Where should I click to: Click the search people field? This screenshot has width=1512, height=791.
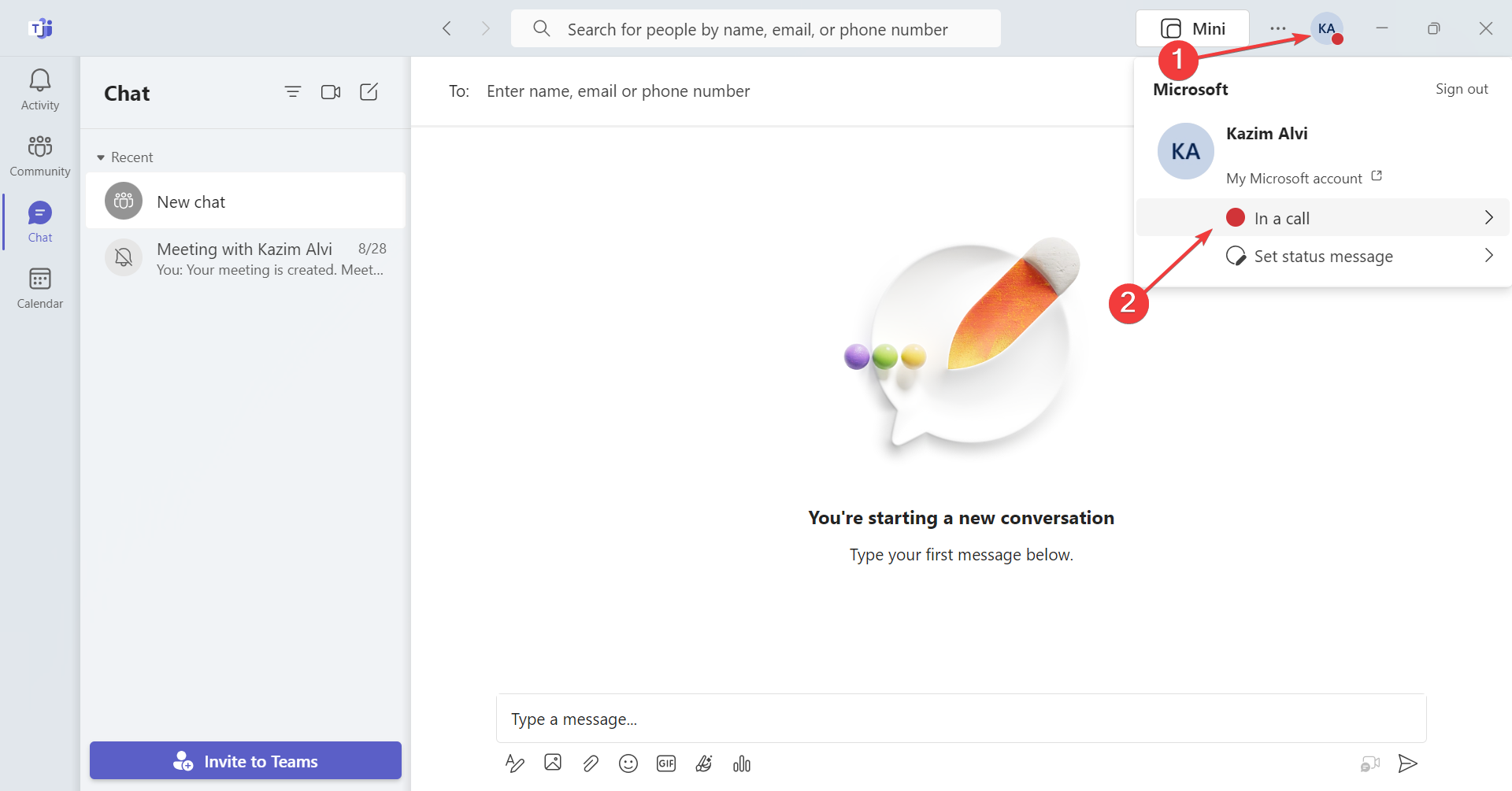pyautogui.click(x=756, y=29)
